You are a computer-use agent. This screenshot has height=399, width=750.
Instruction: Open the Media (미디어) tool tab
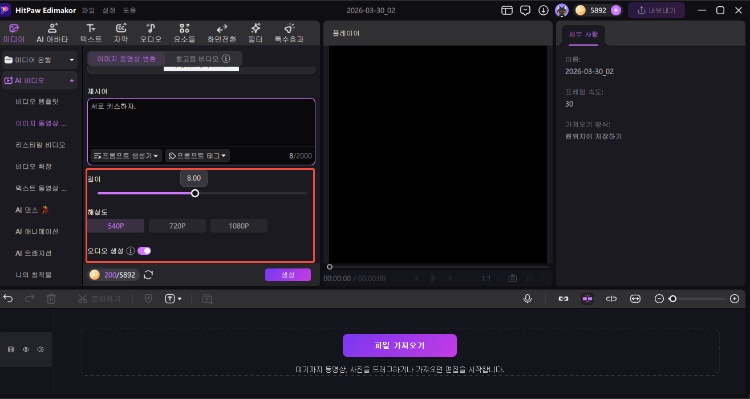tap(14, 33)
